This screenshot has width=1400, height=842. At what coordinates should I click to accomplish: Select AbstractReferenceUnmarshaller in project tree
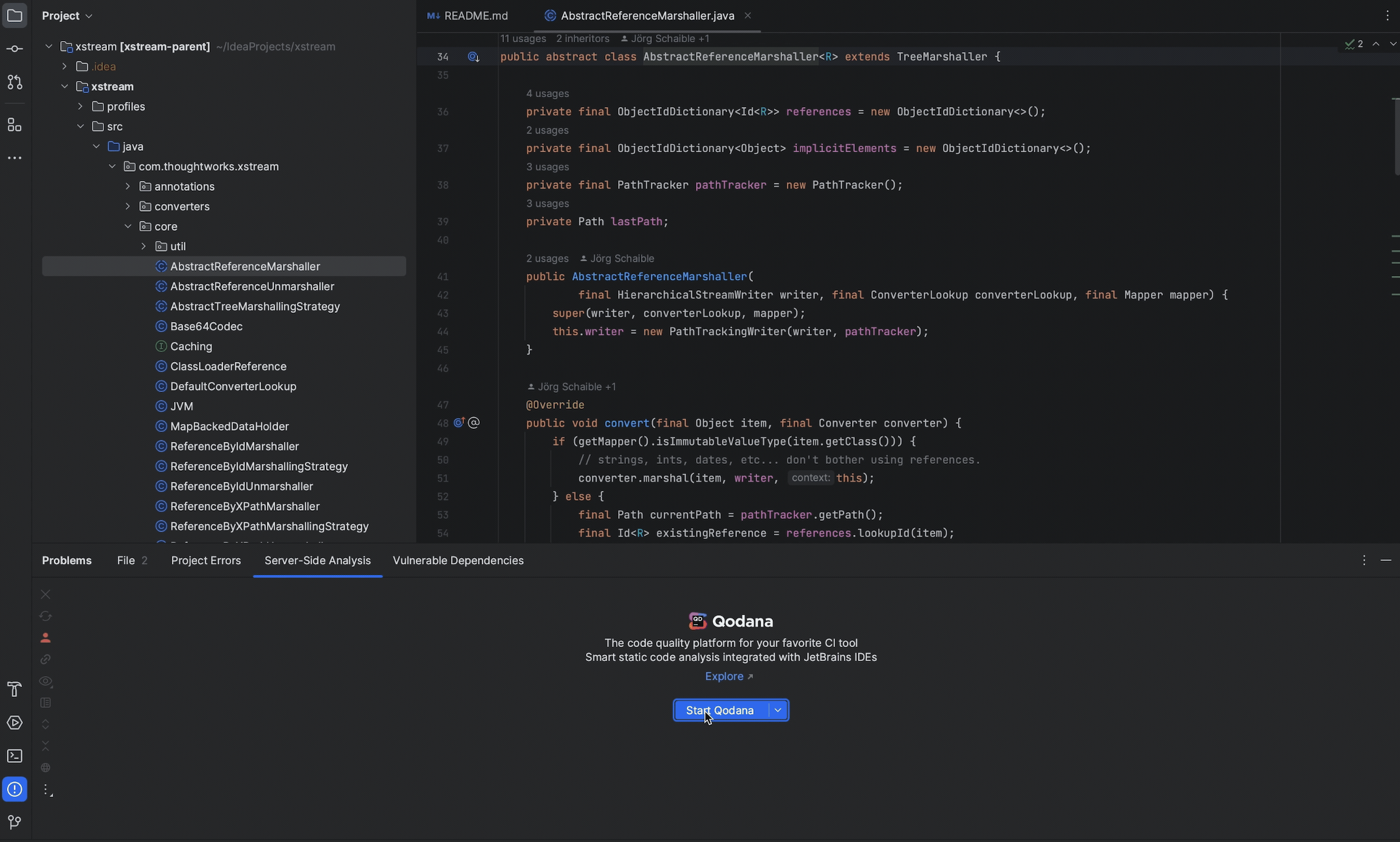coord(224,286)
